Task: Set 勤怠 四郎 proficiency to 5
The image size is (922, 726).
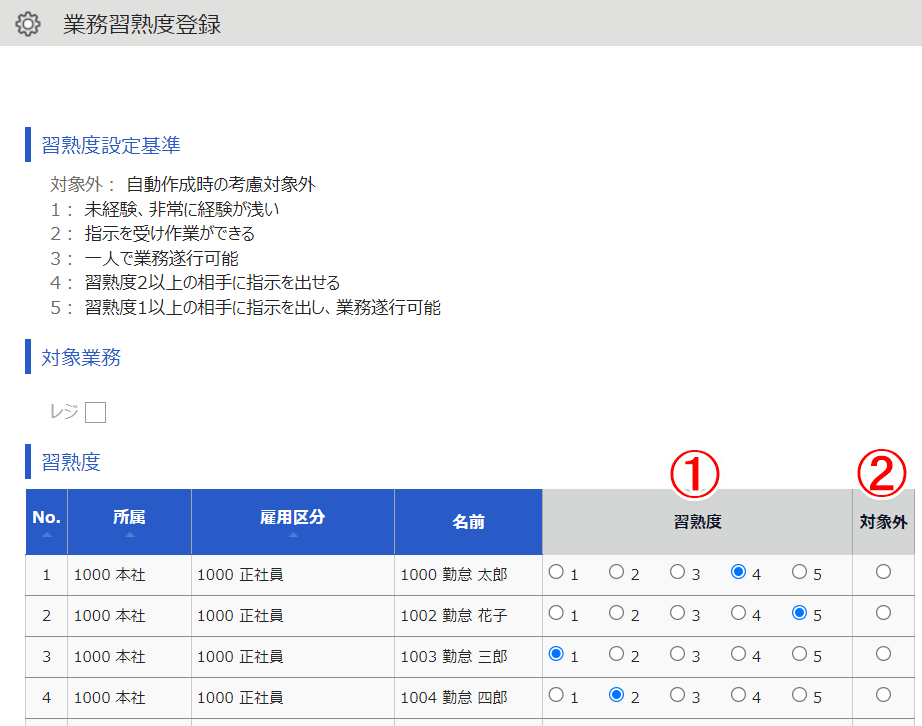Action: [x=799, y=695]
